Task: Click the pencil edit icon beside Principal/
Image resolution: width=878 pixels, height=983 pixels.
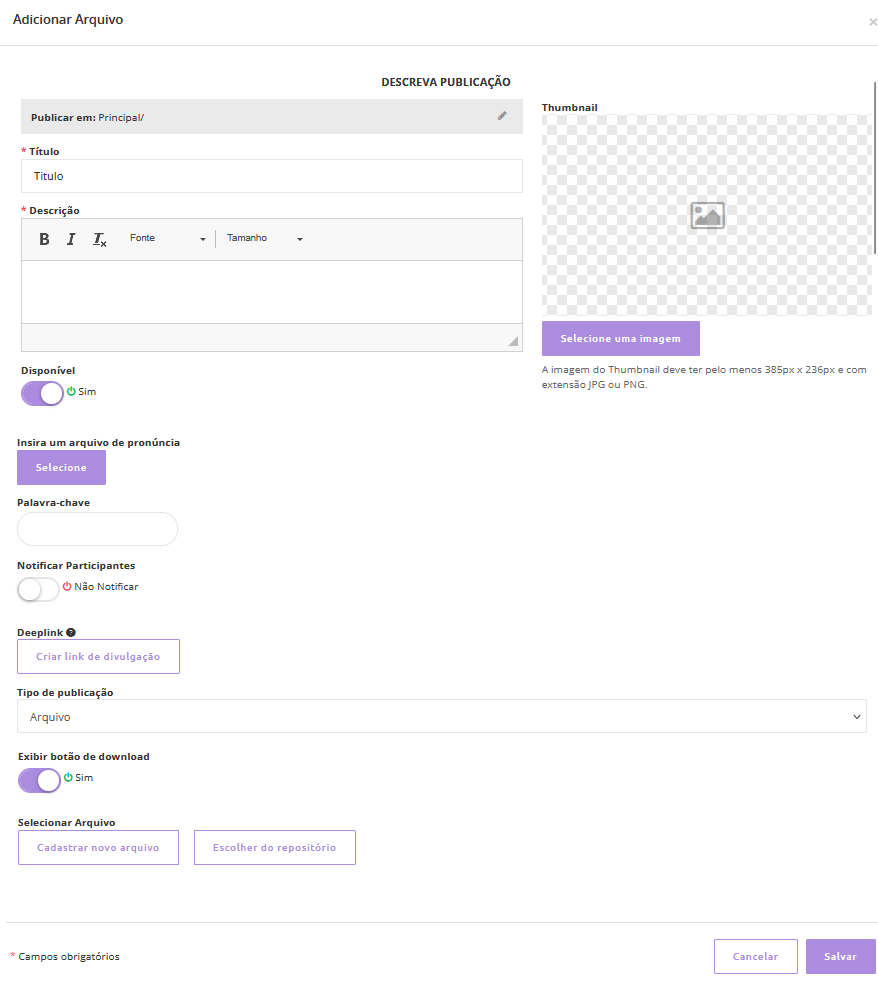Action: tap(502, 116)
